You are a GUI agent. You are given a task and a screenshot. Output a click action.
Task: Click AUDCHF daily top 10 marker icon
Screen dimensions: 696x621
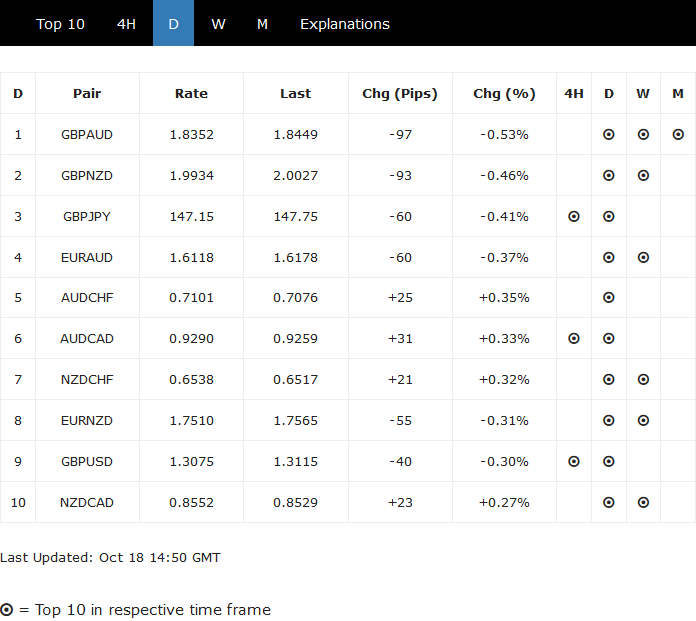[x=609, y=297]
